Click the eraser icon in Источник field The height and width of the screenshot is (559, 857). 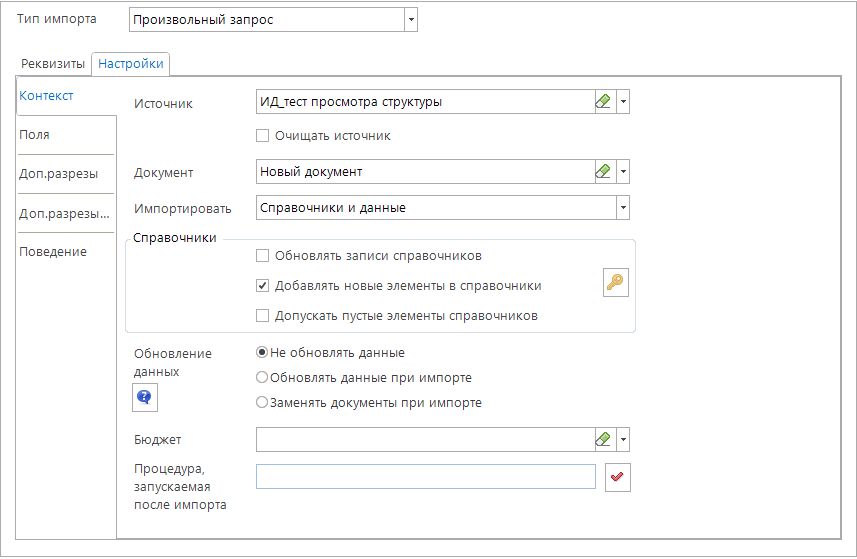click(x=602, y=102)
